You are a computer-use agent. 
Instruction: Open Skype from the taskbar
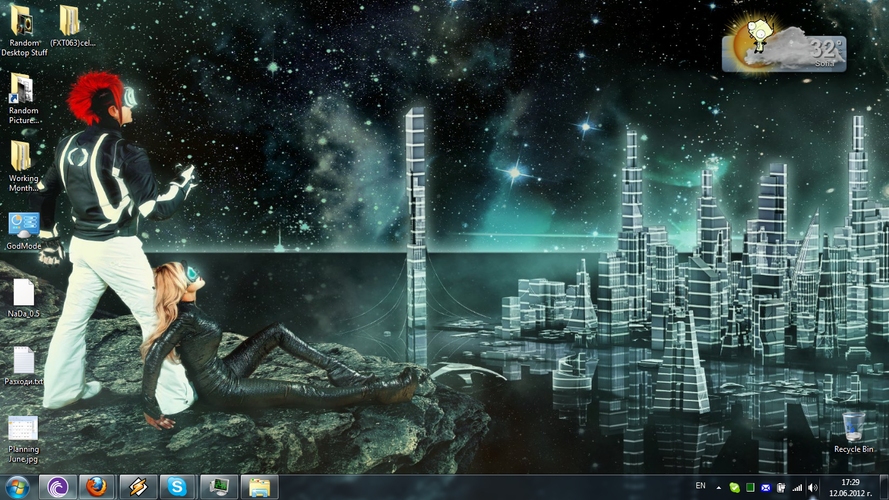tap(177, 487)
